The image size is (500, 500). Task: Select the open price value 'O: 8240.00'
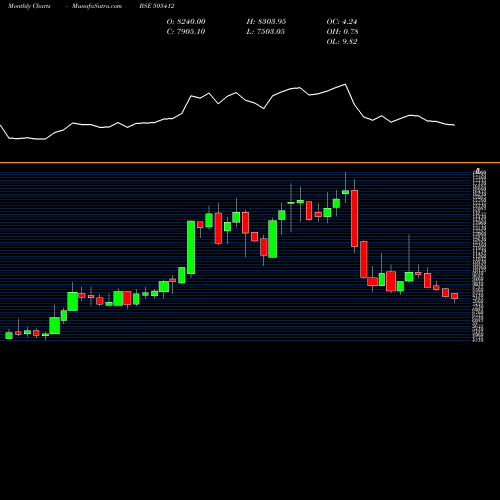tap(186, 22)
